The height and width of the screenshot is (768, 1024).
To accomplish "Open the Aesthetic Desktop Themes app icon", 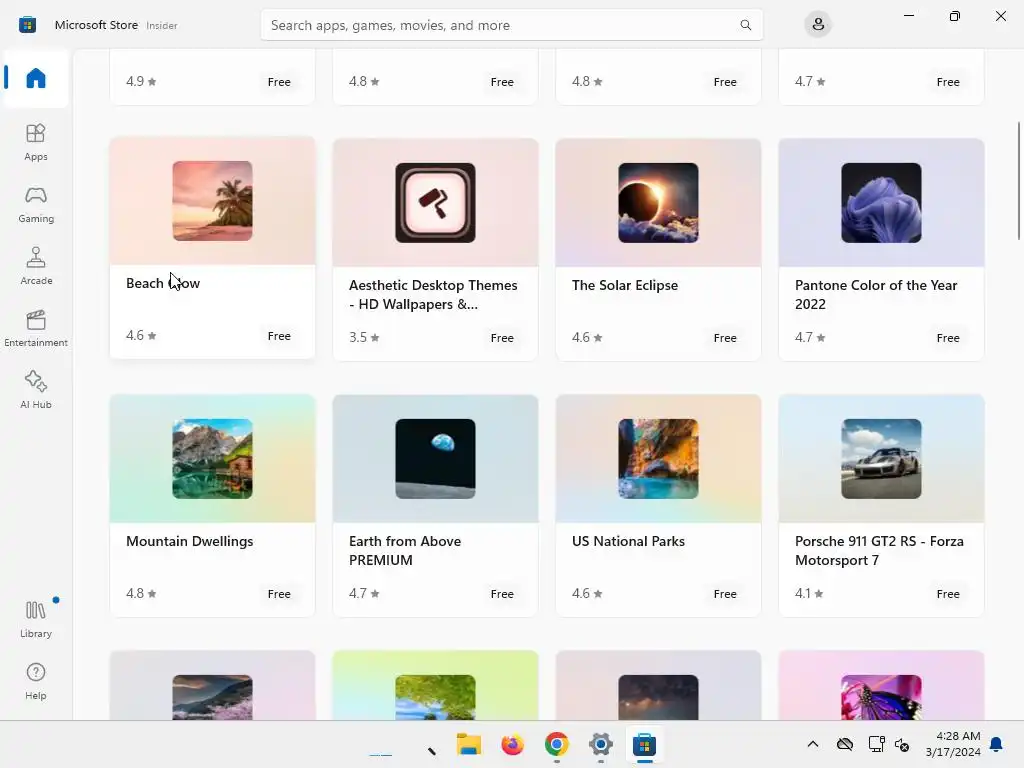I will 435,202.
